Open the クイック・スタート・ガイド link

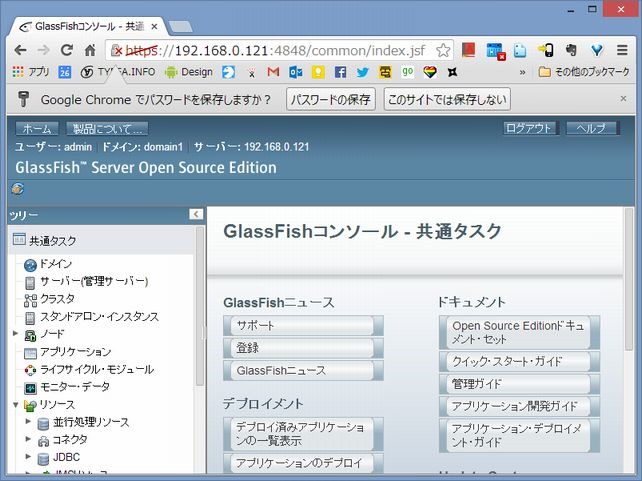pos(517,361)
